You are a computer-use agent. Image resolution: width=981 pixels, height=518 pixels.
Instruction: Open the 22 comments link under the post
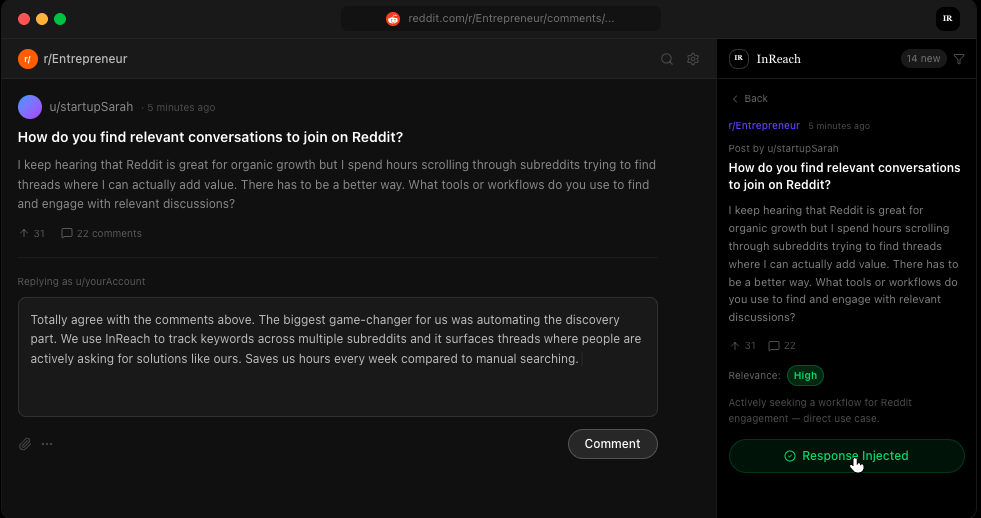click(x=101, y=233)
